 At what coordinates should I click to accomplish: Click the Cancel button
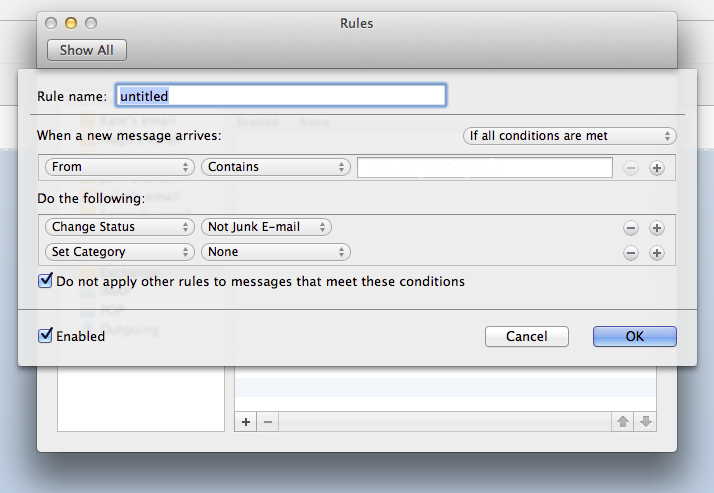[526, 336]
